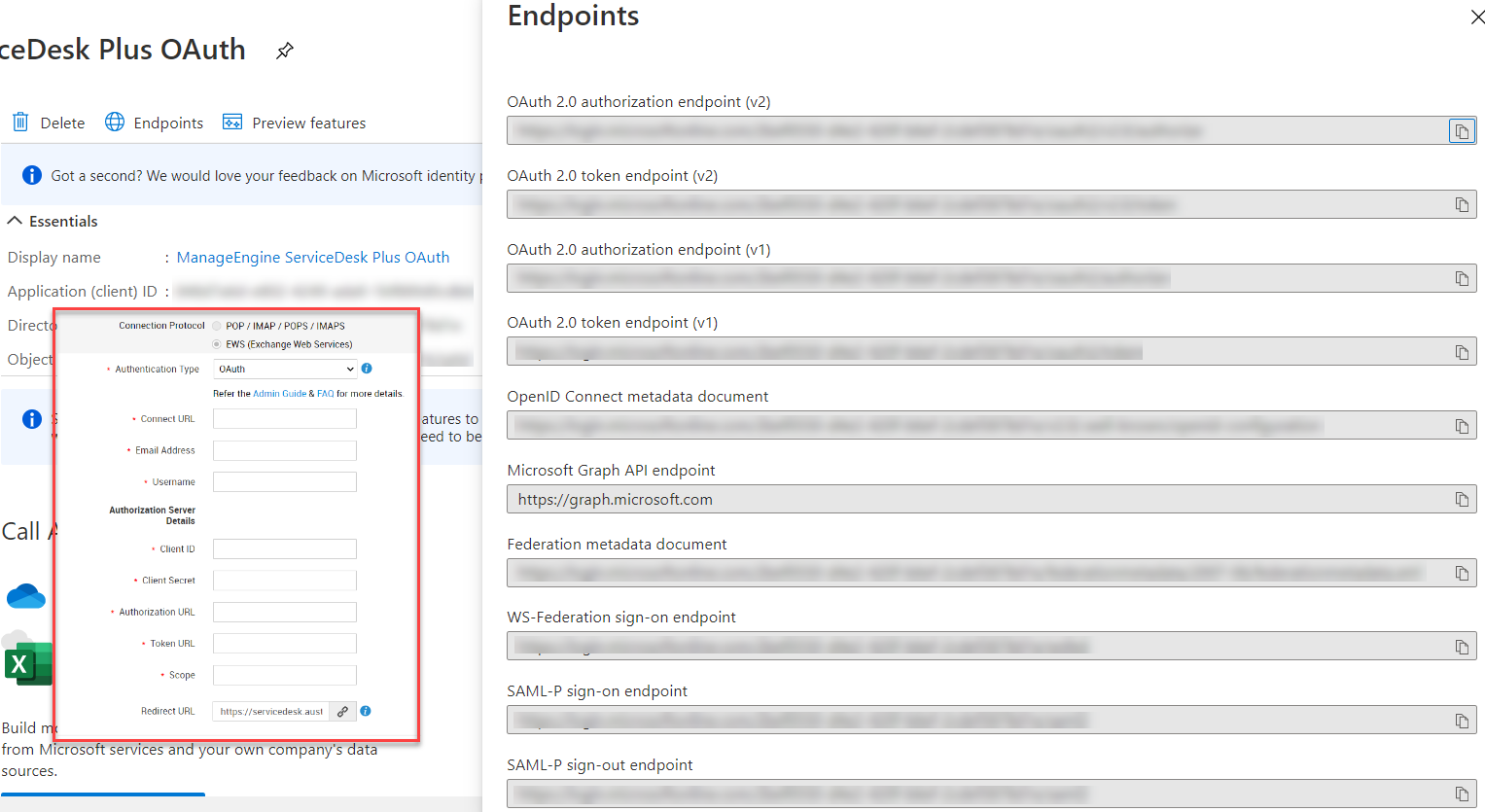The width and height of the screenshot is (1485, 812).
Task: Click the Endpoints globe icon
Action: tap(115, 123)
